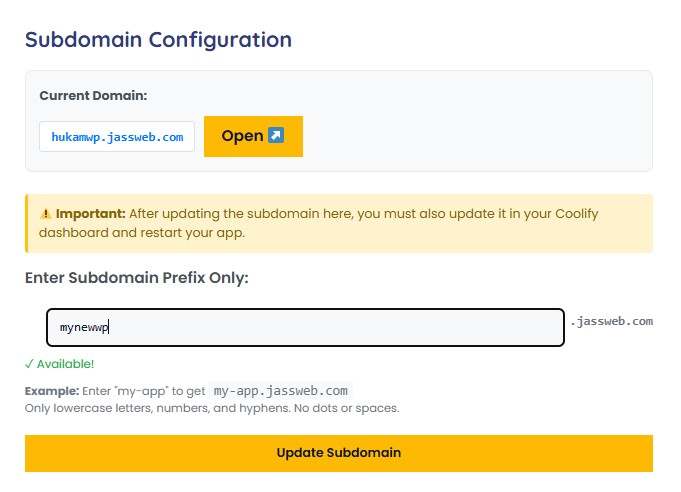
Task: Open the hukamwp.jassweb.com domain link
Action: coord(117,137)
